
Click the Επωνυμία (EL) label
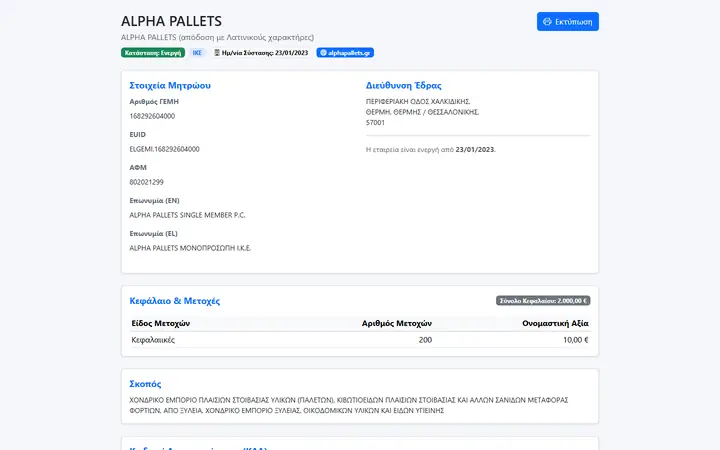coord(153,234)
